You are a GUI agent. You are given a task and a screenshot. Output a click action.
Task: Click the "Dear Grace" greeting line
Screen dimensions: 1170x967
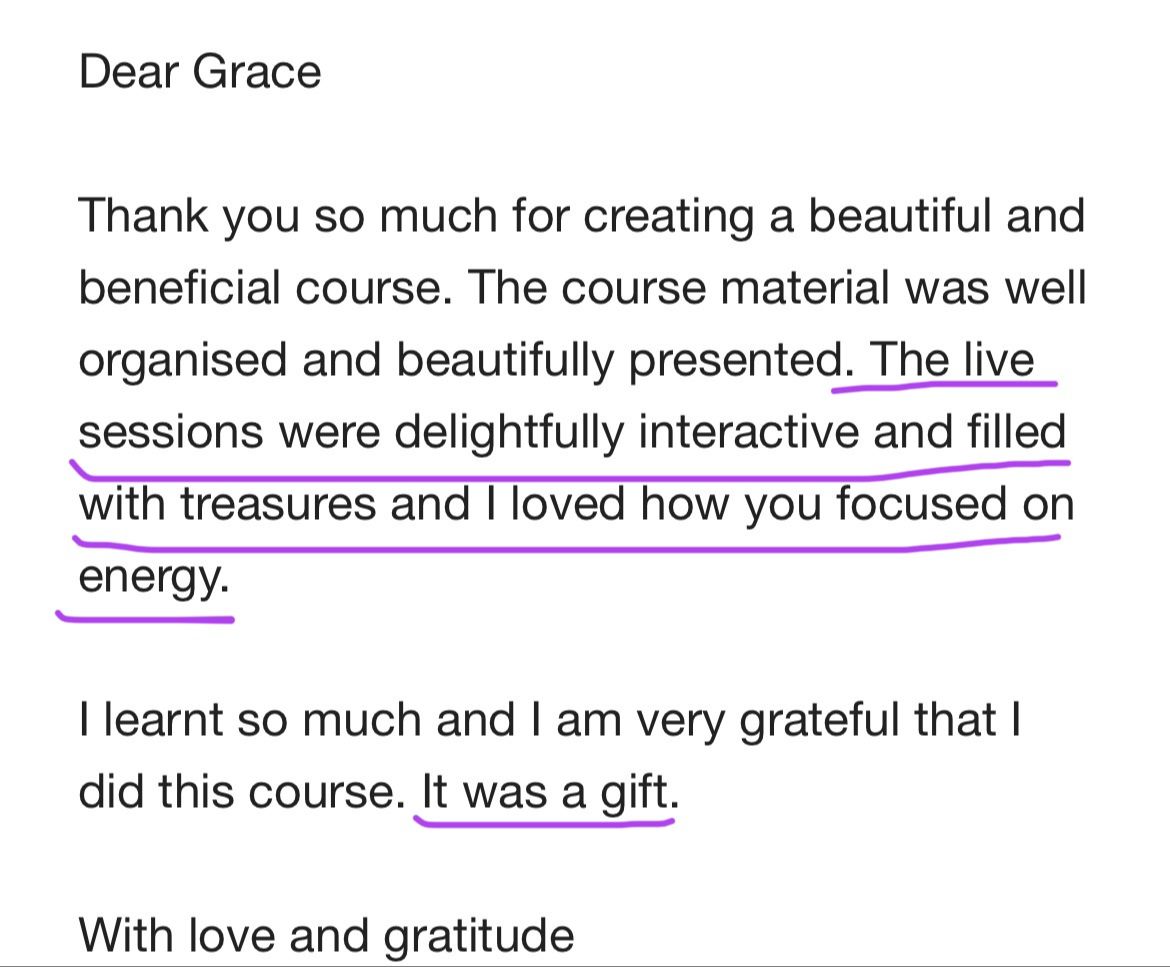(x=200, y=72)
